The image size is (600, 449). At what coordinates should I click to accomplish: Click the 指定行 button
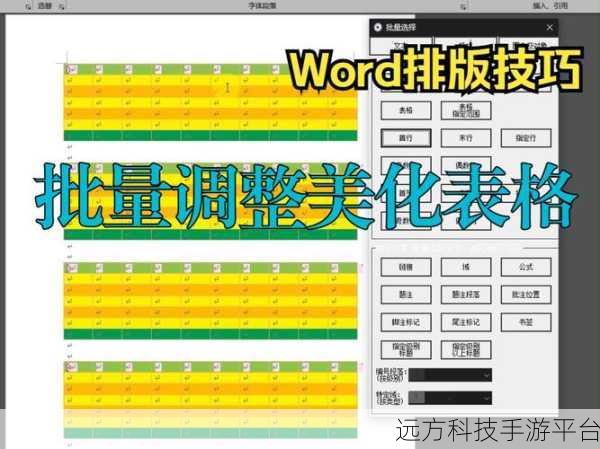click(x=526, y=138)
